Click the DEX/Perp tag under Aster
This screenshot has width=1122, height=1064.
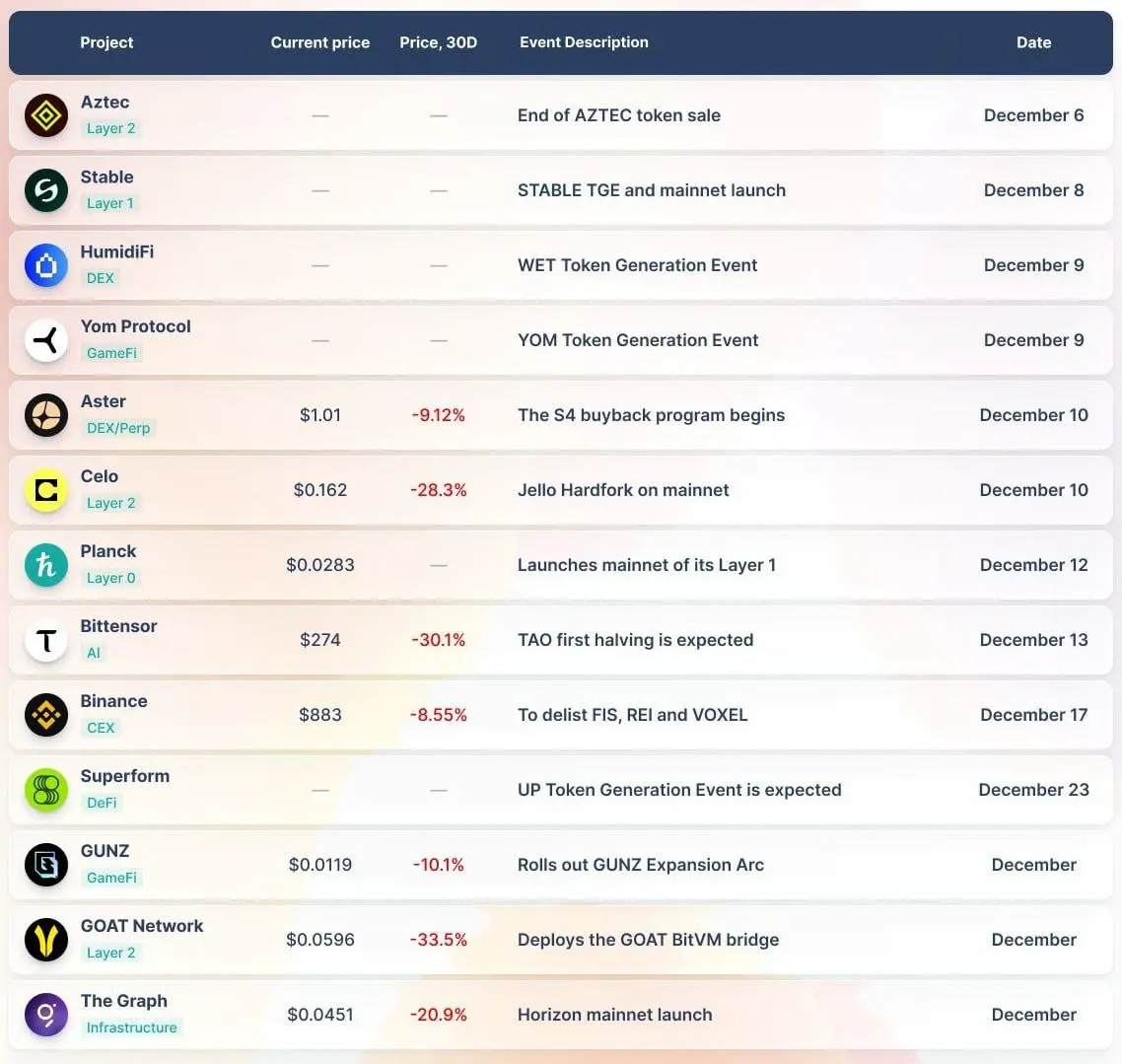[118, 428]
